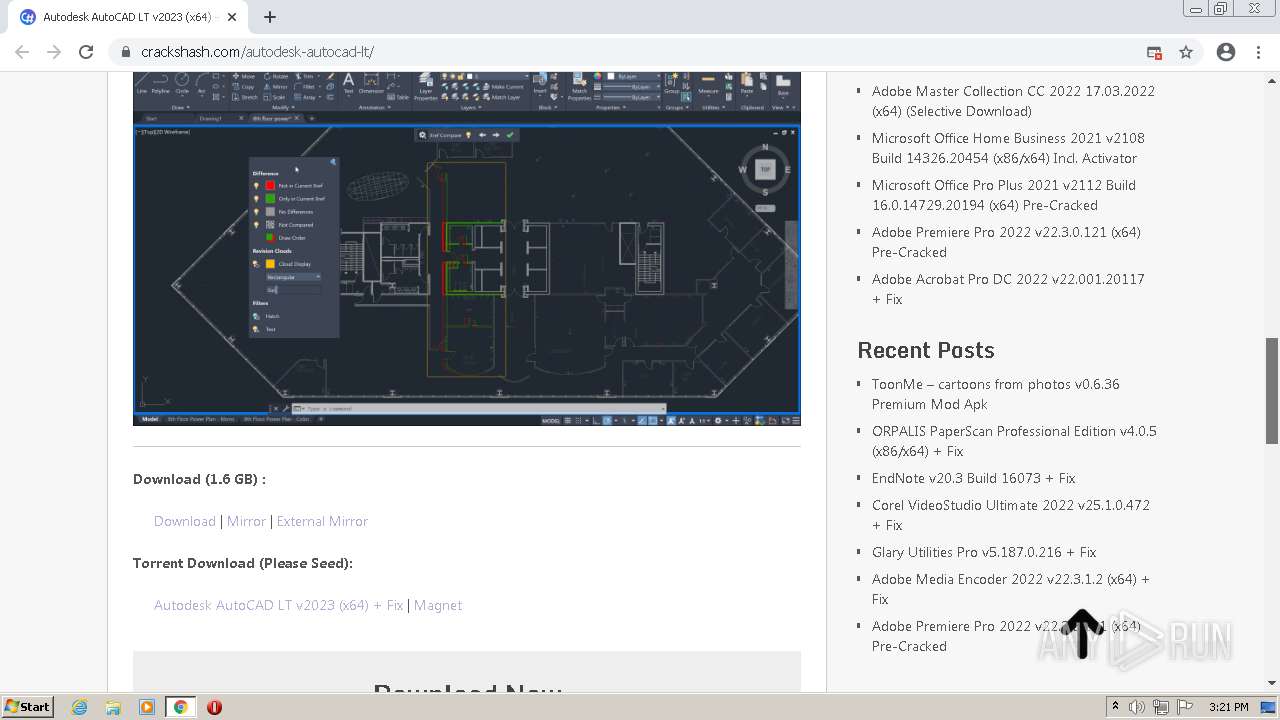The width and height of the screenshot is (1280, 720).
Task: Click the scroll-to-top arrow button
Action: 1082,634
